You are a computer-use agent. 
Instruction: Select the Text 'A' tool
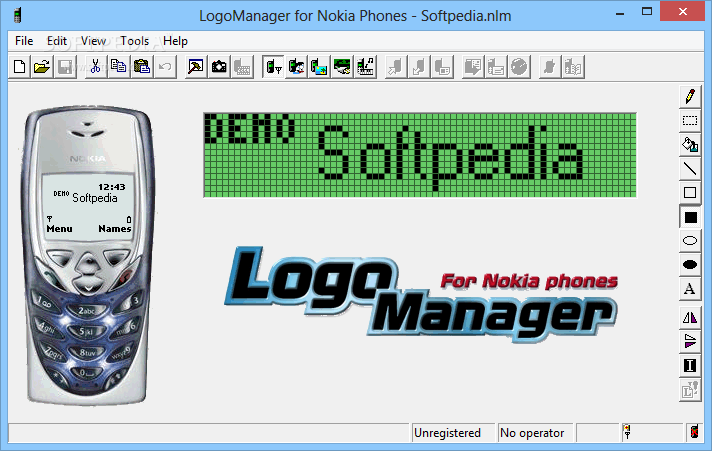pos(690,289)
